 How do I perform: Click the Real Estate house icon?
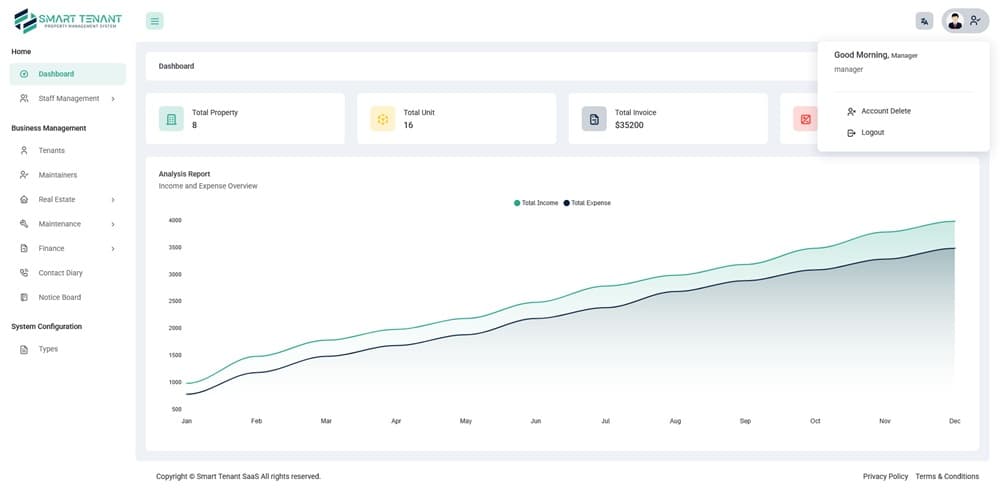(x=24, y=200)
